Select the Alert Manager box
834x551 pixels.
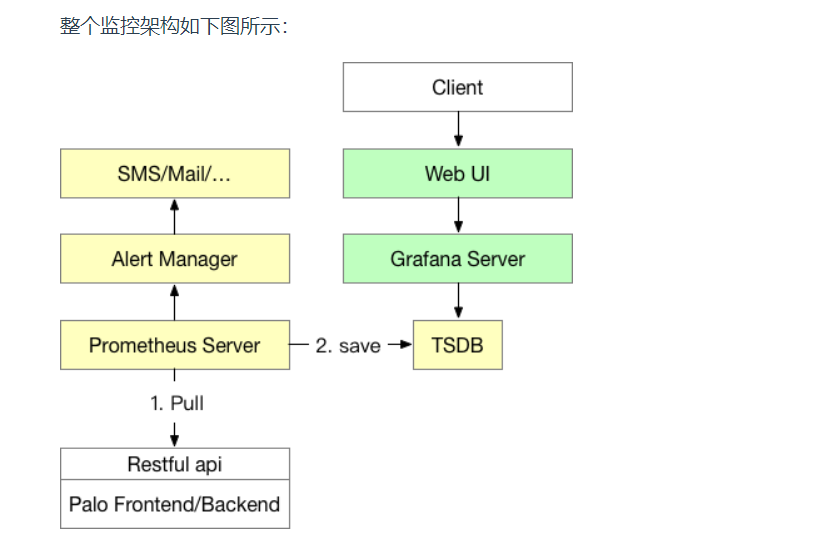(175, 258)
